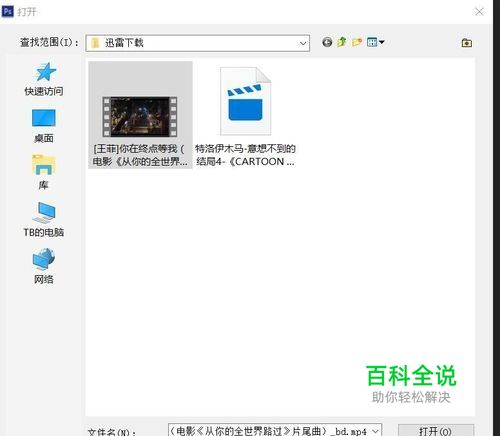Screen dimensions: 500x436
Task: Expand the 查找范围 folder dropdown
Action: tap(303, 43)
